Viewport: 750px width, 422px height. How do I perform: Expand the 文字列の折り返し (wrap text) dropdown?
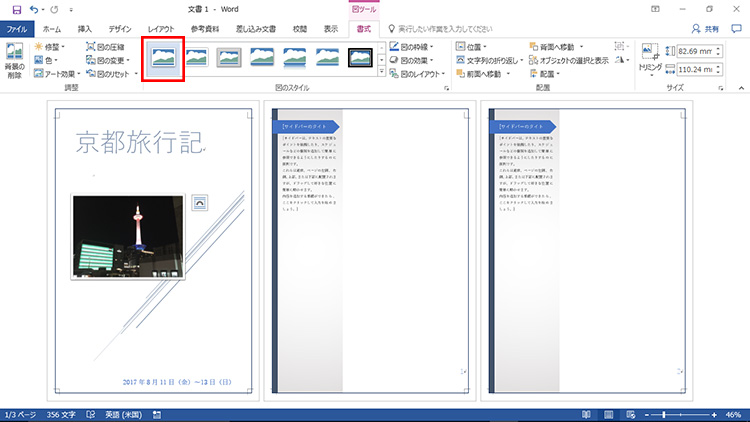[x=493, y=60]
